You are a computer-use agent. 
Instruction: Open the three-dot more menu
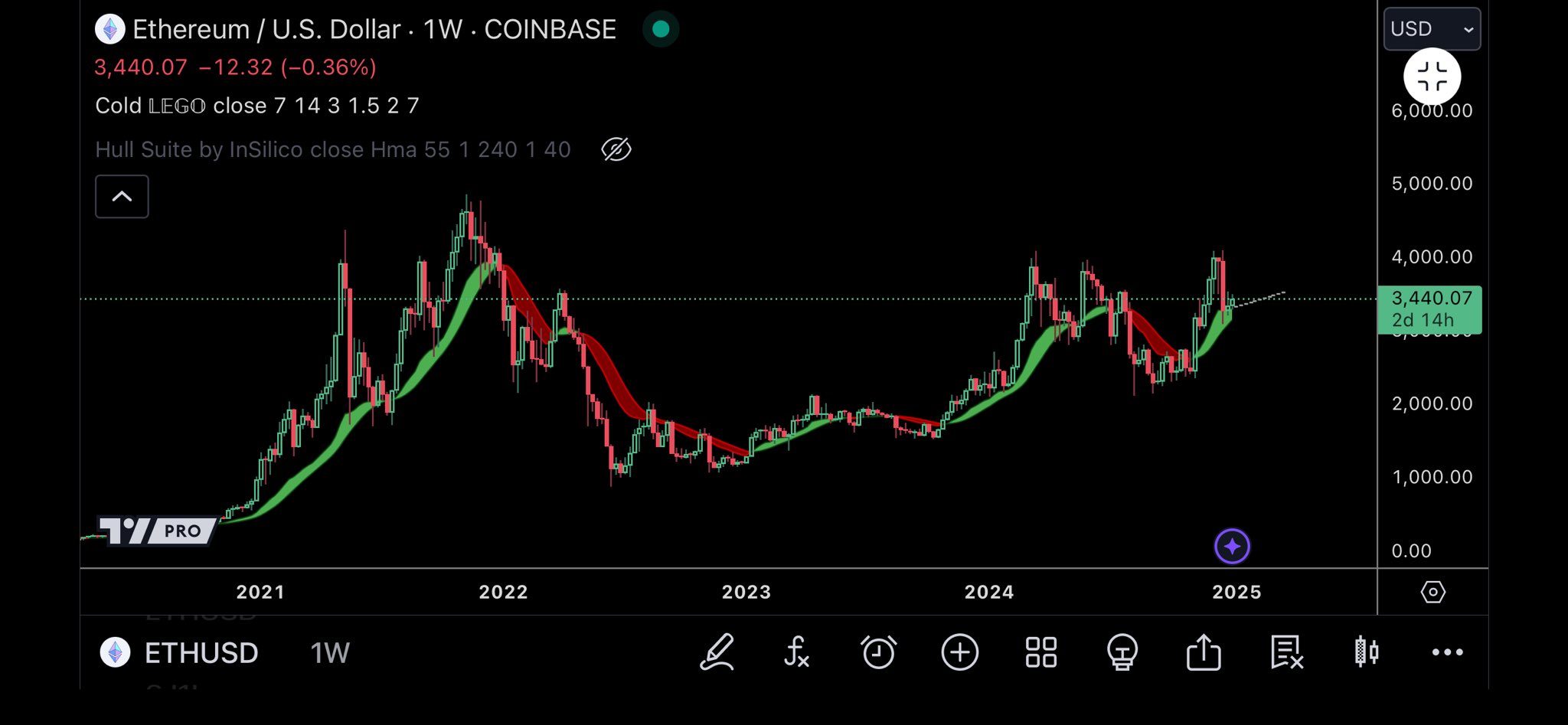pos(1448,652)
